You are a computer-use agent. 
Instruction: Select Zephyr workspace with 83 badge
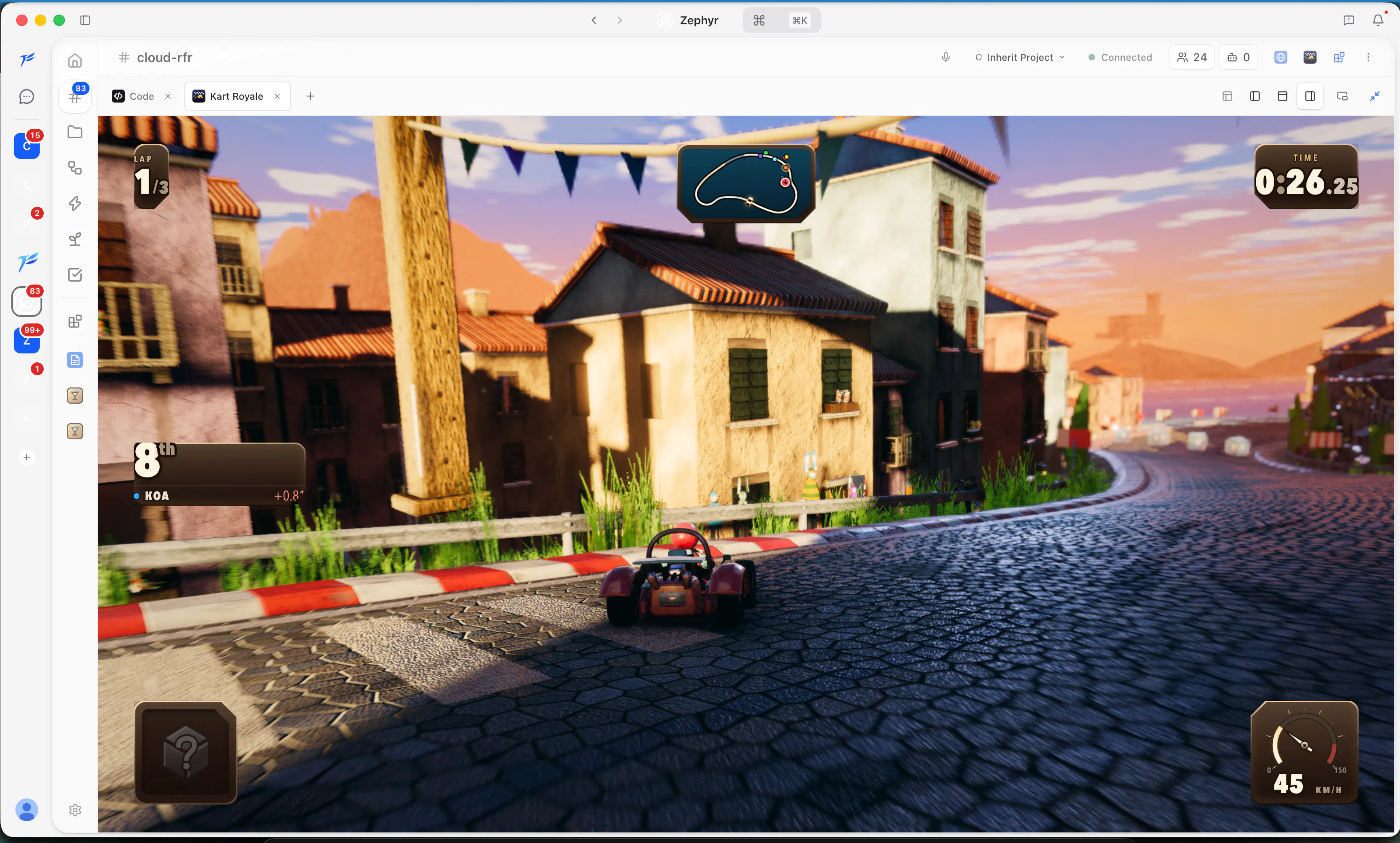(27, 302)
